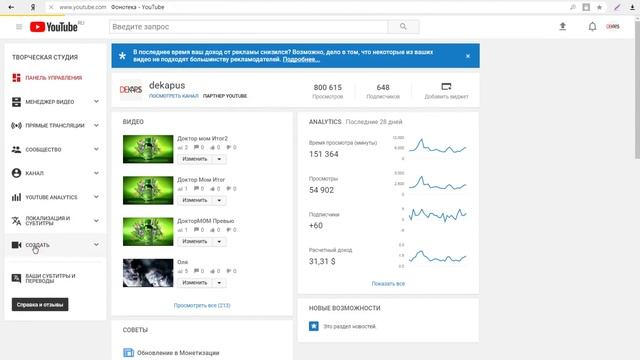The height and width of the screenshot is (360, 640).
Task: Click the live streaming icon
Action: [16, 125]
